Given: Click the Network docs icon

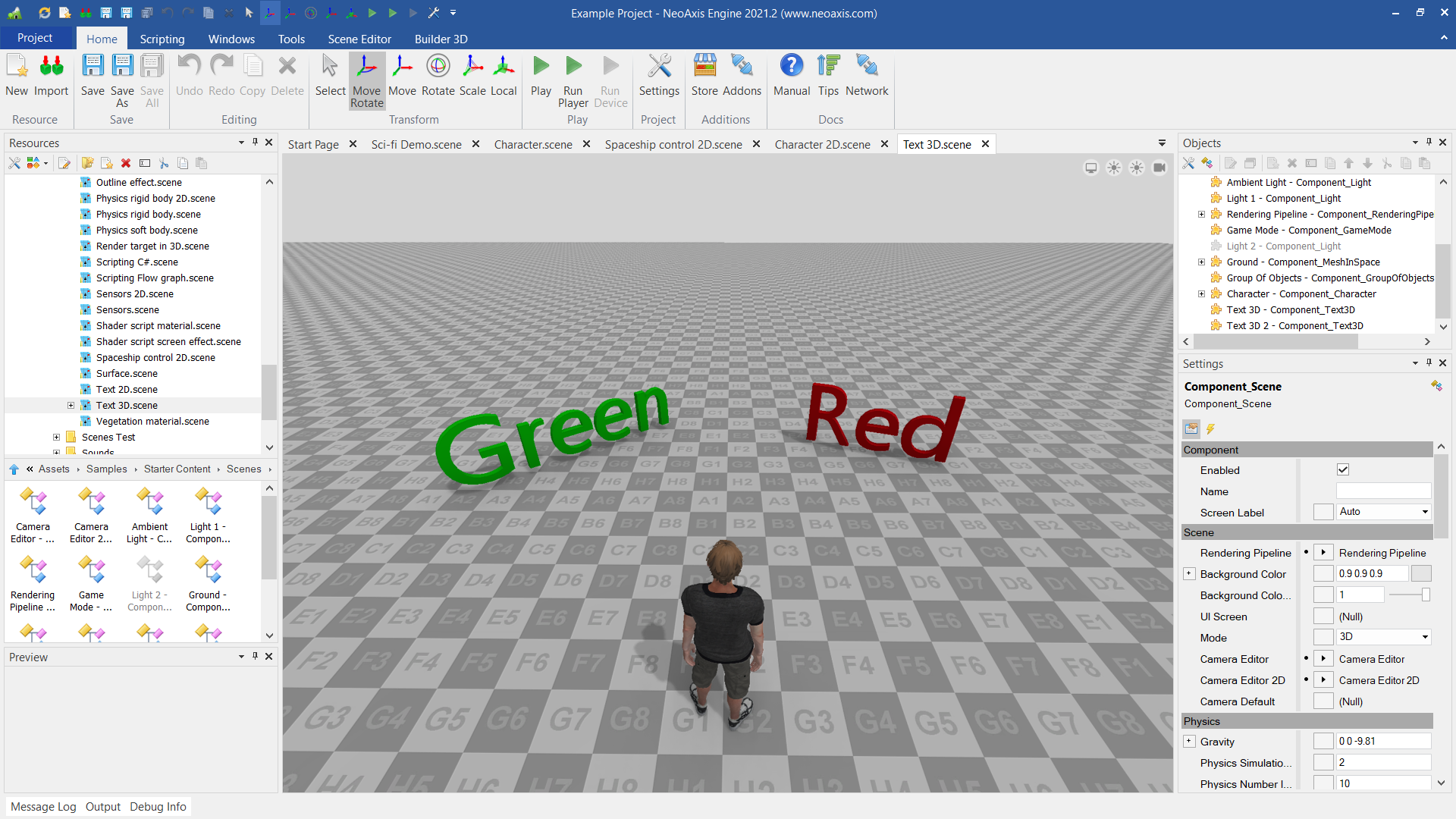Looking at the screenshot, I should pyautogui.click(x=866, y=74).
